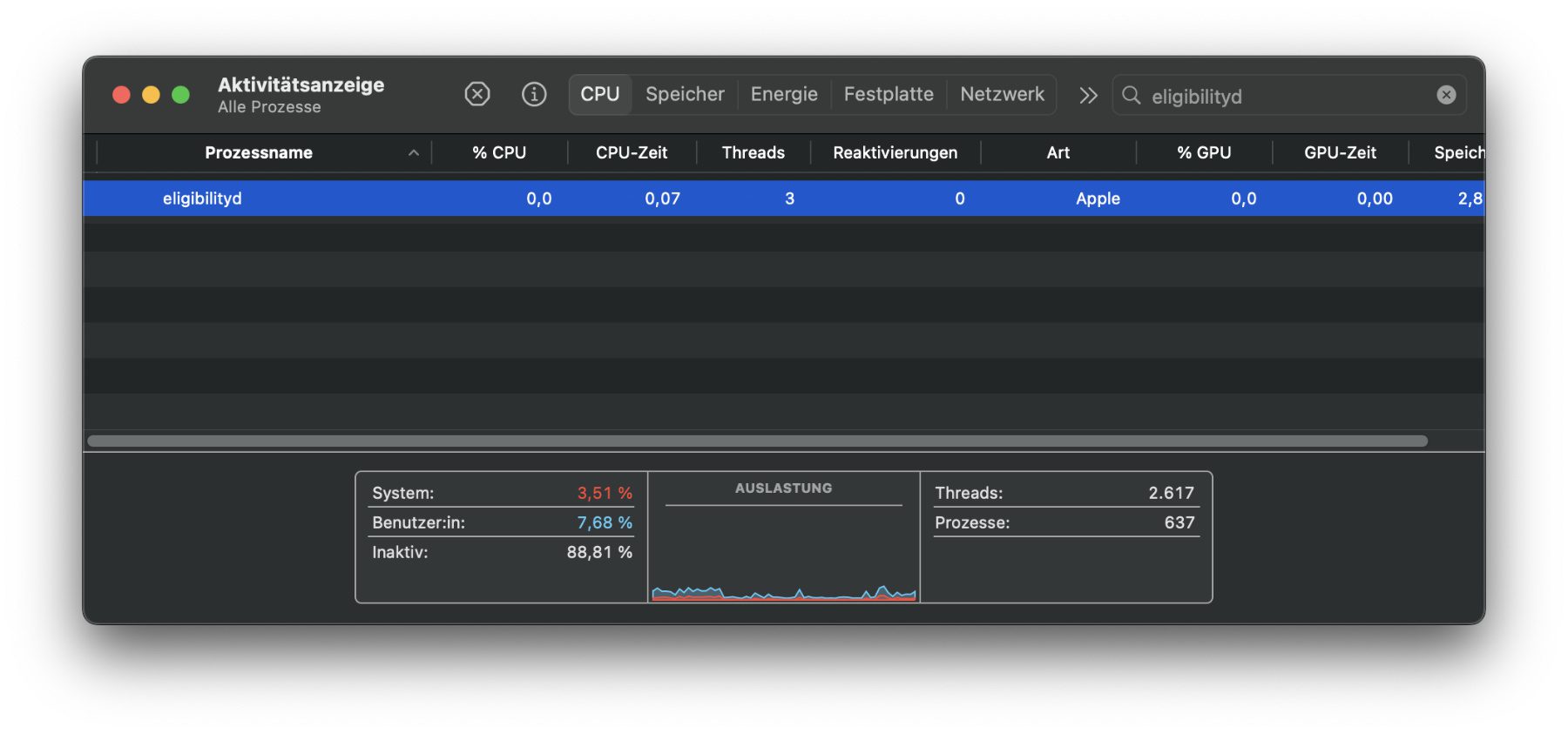Viewport: 1568px width, 734px height.
Task: Sort by the % GPU column
Action: [1204, 153]
